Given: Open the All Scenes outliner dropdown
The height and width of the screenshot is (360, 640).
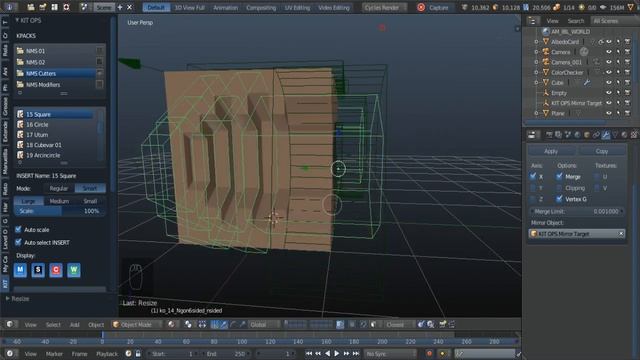Looking at the screenshot, I should [x=616, y=21].
